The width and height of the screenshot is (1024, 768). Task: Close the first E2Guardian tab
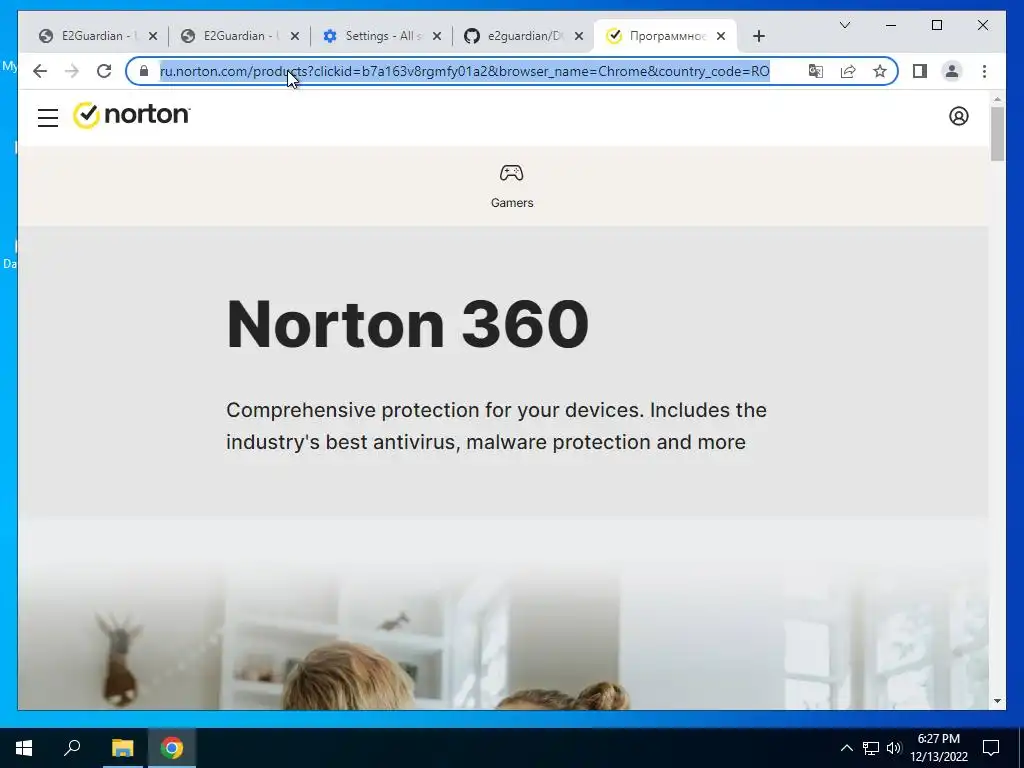(153, 36)
